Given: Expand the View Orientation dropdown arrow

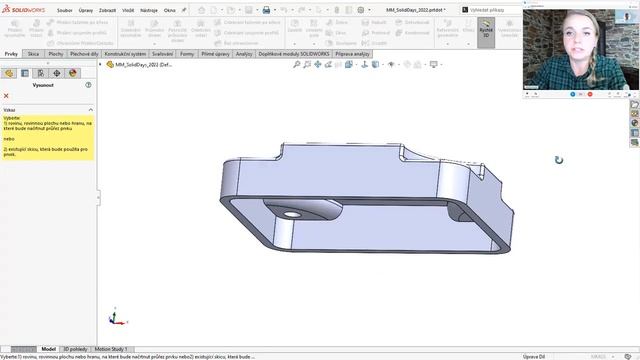Looking at the screenshot, I should coord(356,65).
